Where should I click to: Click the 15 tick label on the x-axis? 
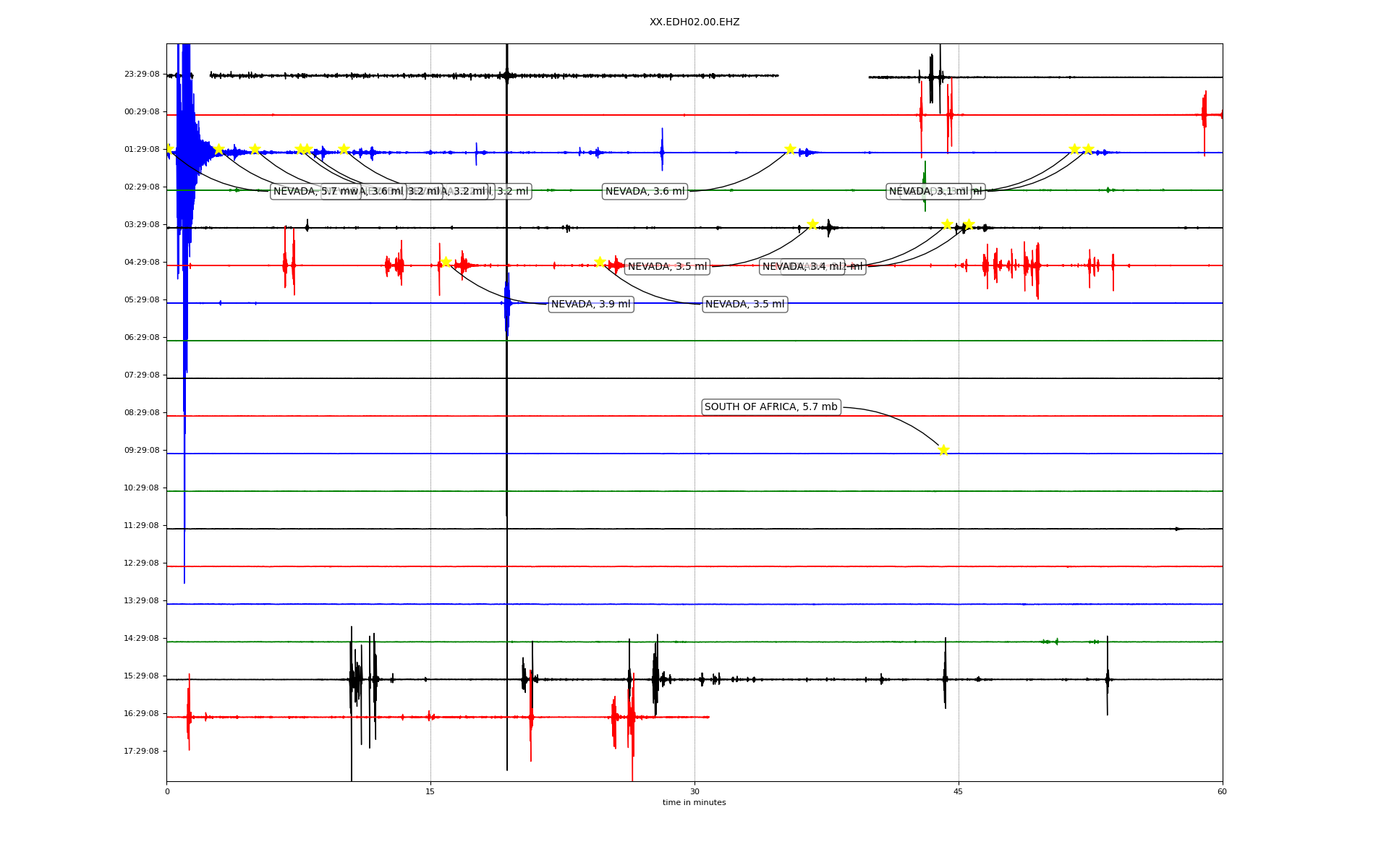click(x=430, y=791)
